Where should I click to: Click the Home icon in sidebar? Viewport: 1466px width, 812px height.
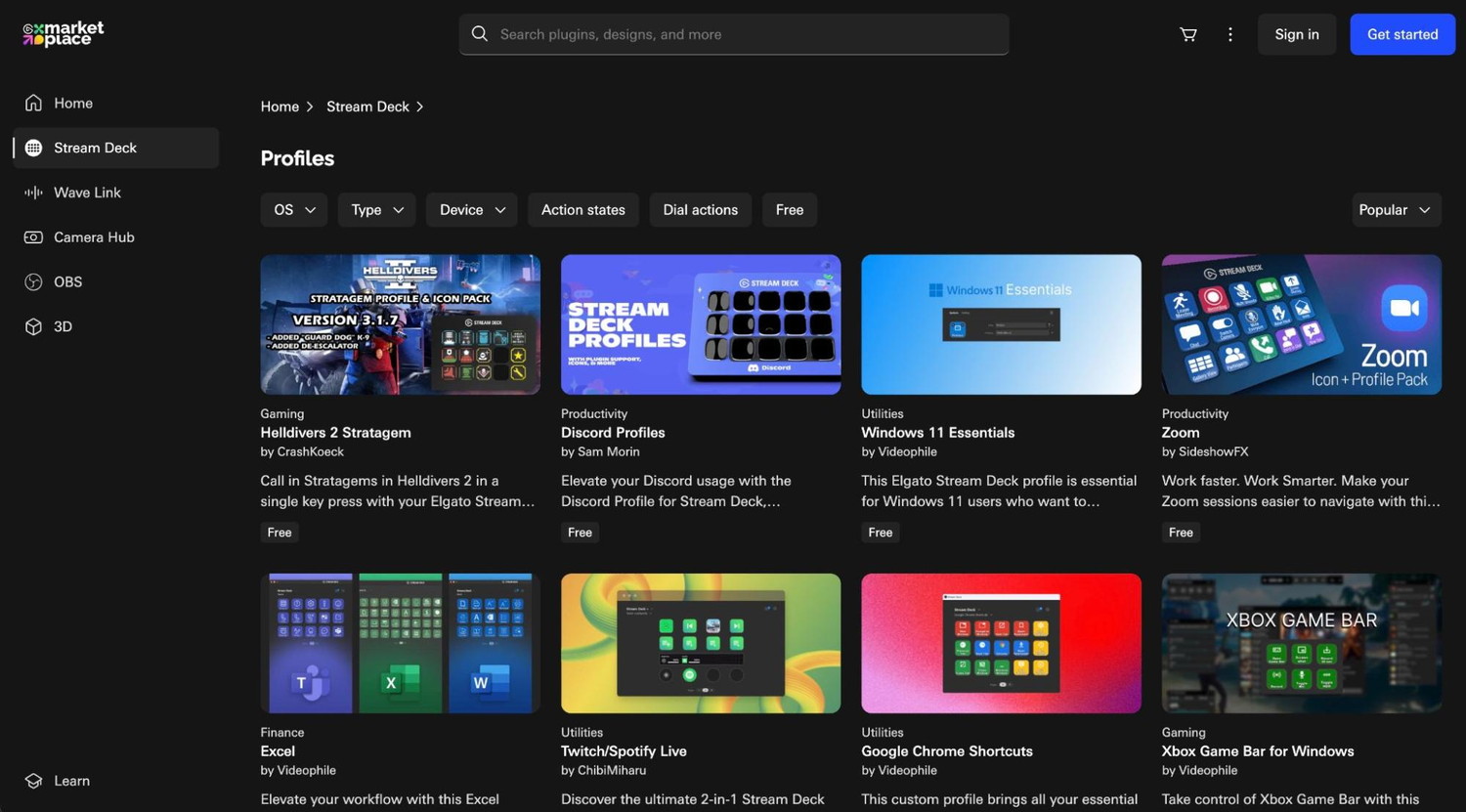34,104
